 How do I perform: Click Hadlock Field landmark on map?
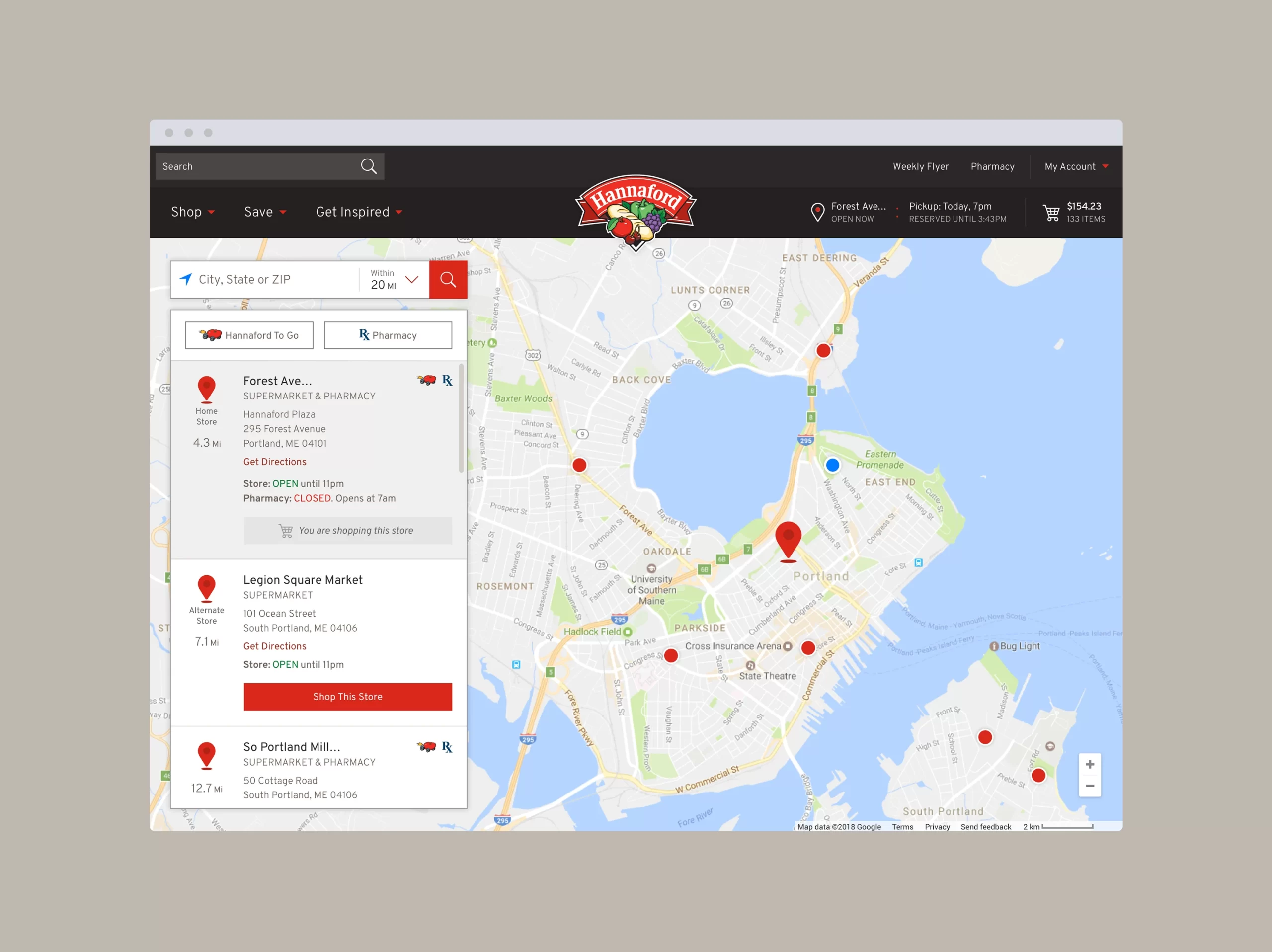click(x=597, y=631)
